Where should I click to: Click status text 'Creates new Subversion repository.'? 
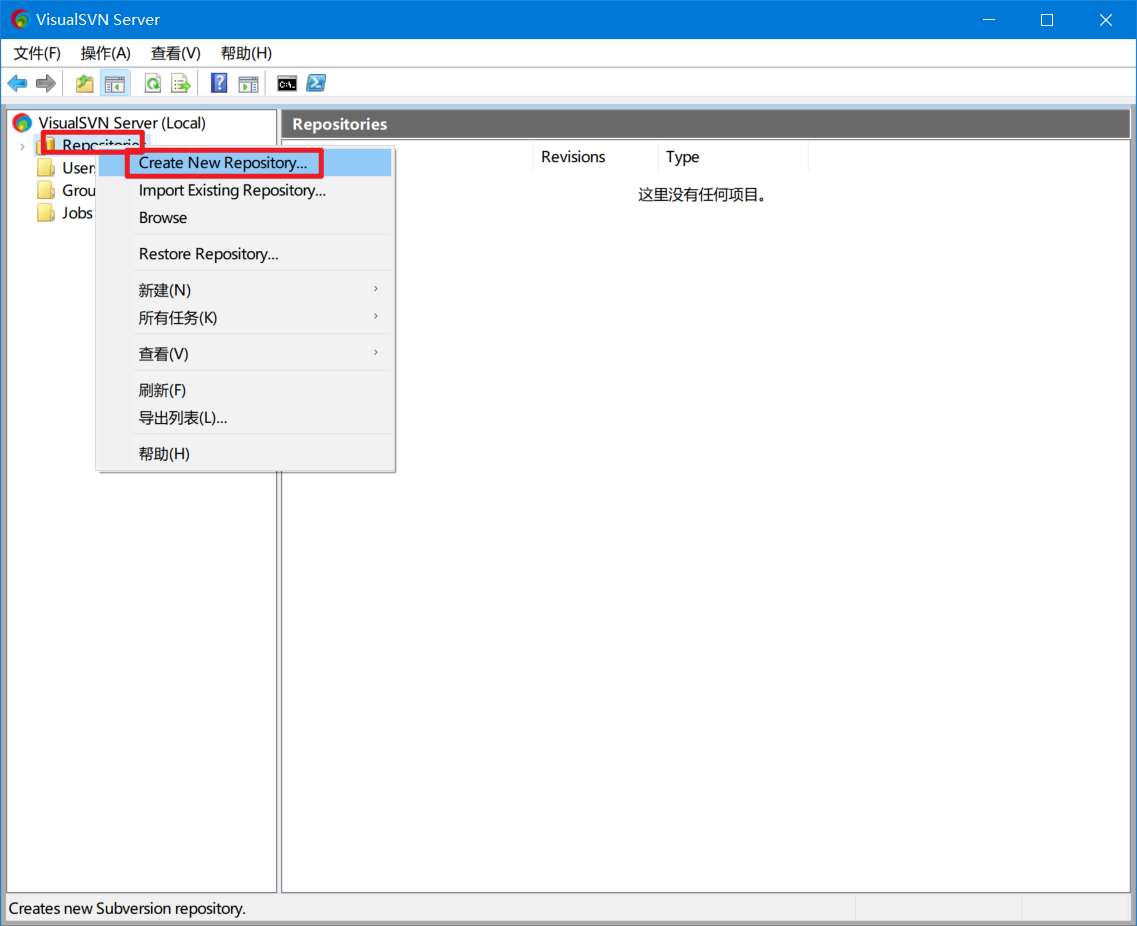tap(127, 908)
